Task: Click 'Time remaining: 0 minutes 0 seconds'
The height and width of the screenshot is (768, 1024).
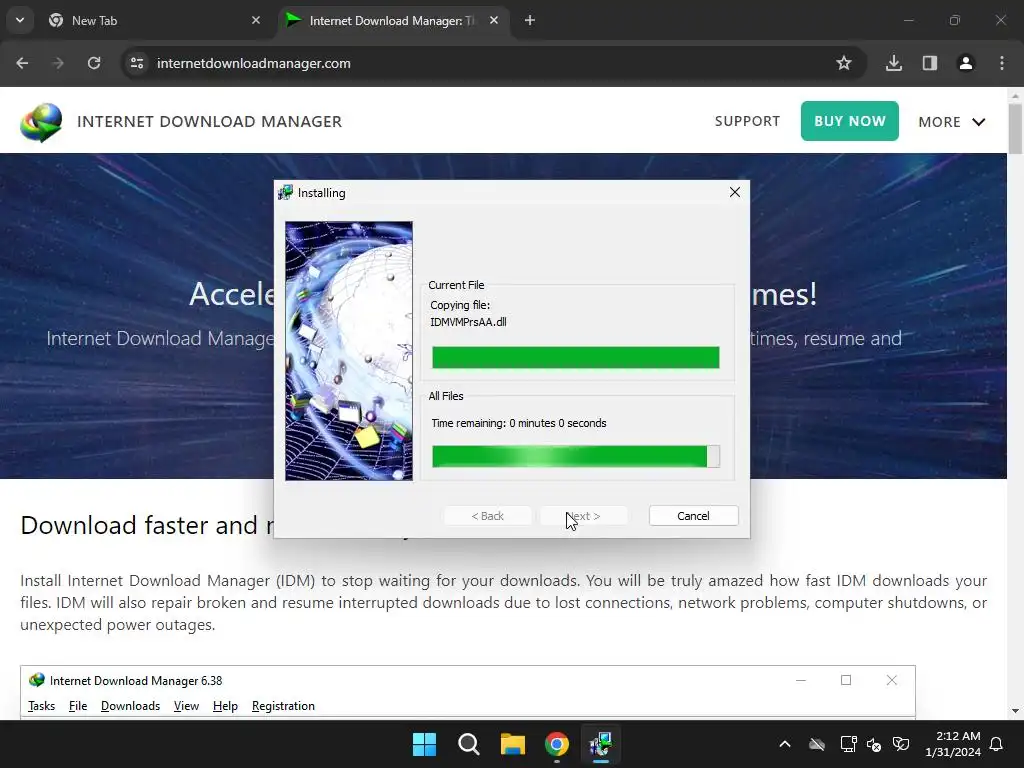Action: 519,423
